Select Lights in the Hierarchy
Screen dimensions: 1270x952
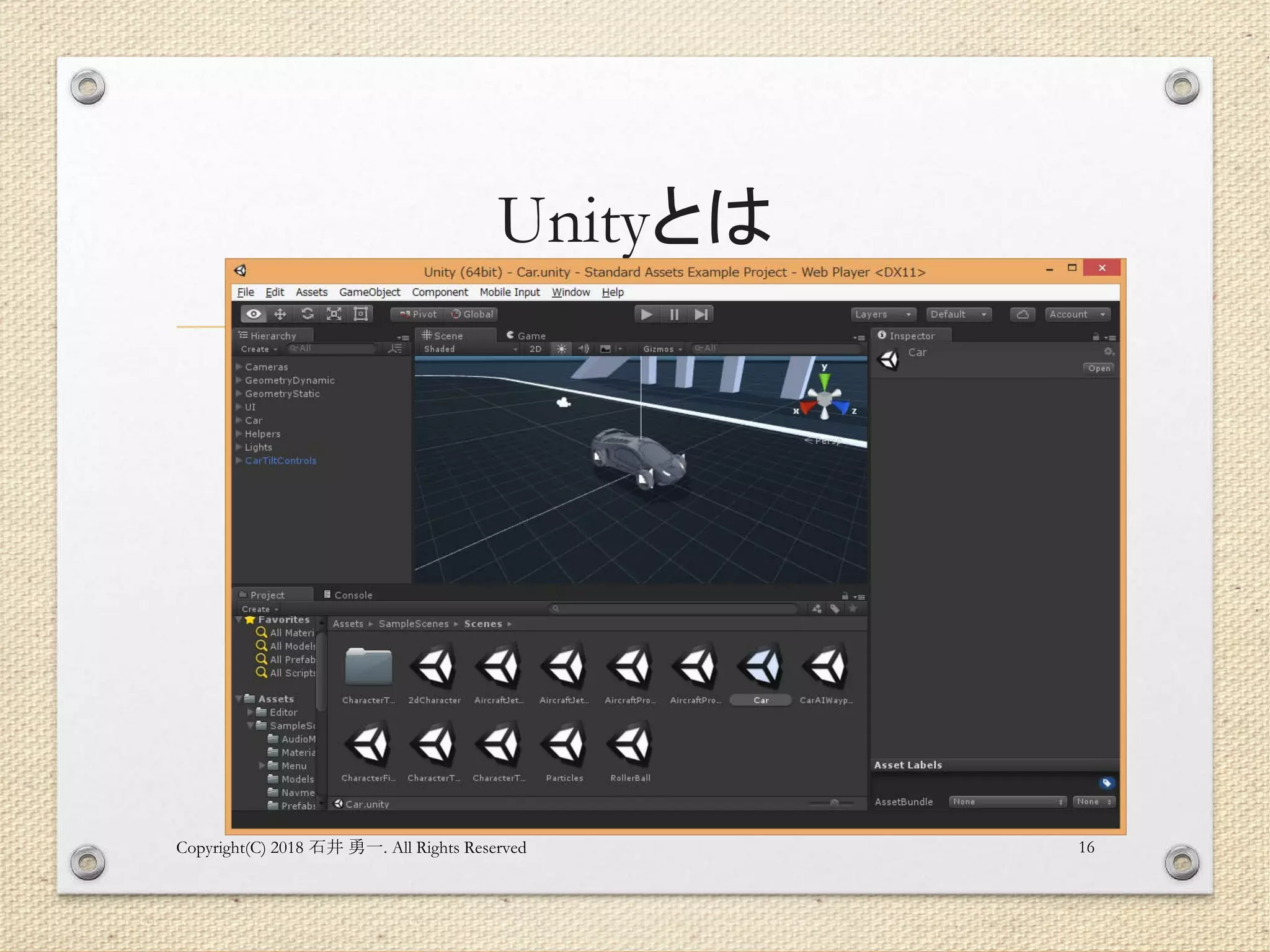tap(258, 447)
